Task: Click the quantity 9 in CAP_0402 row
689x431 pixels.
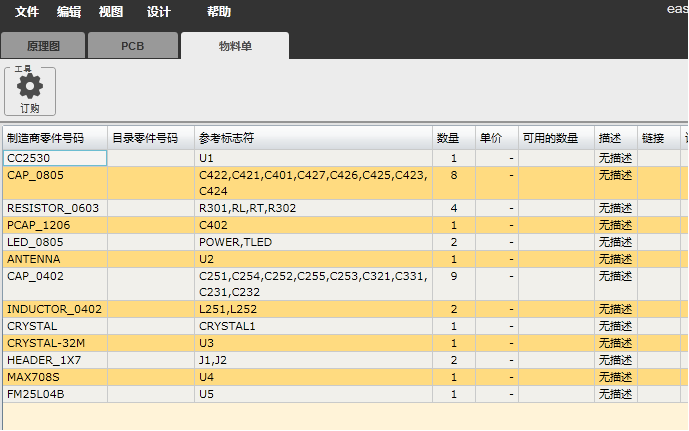Action: 454,284
